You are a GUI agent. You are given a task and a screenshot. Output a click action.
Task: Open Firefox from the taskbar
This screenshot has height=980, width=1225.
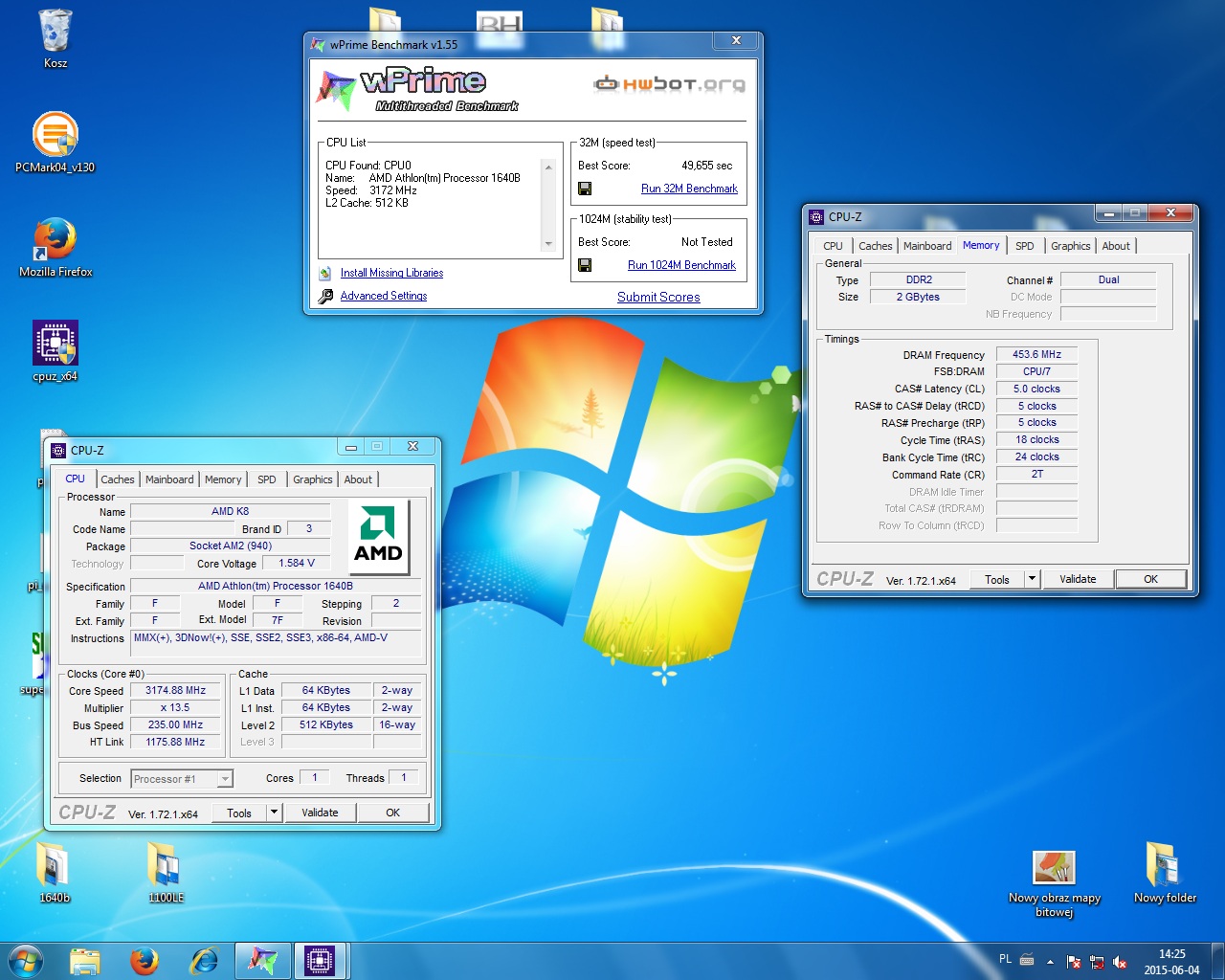[145, 961]
